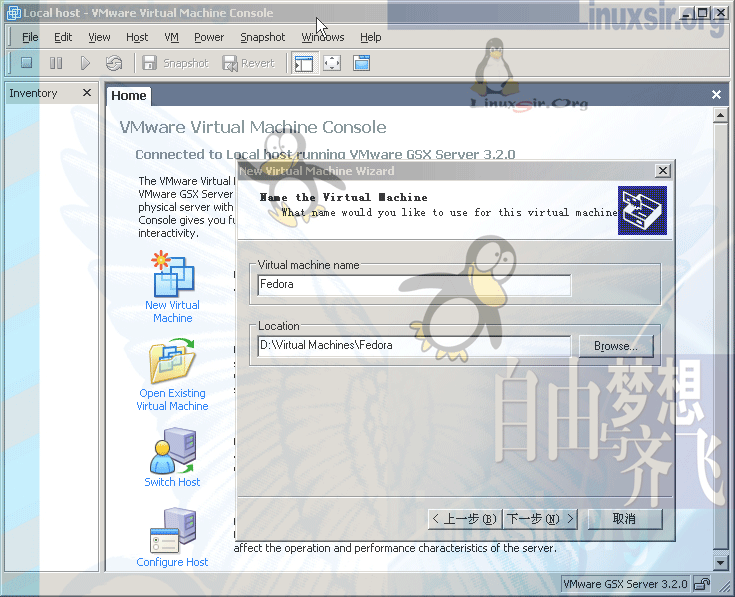
Task: Click the Virtual machine name field
Action: coord(414,285)
